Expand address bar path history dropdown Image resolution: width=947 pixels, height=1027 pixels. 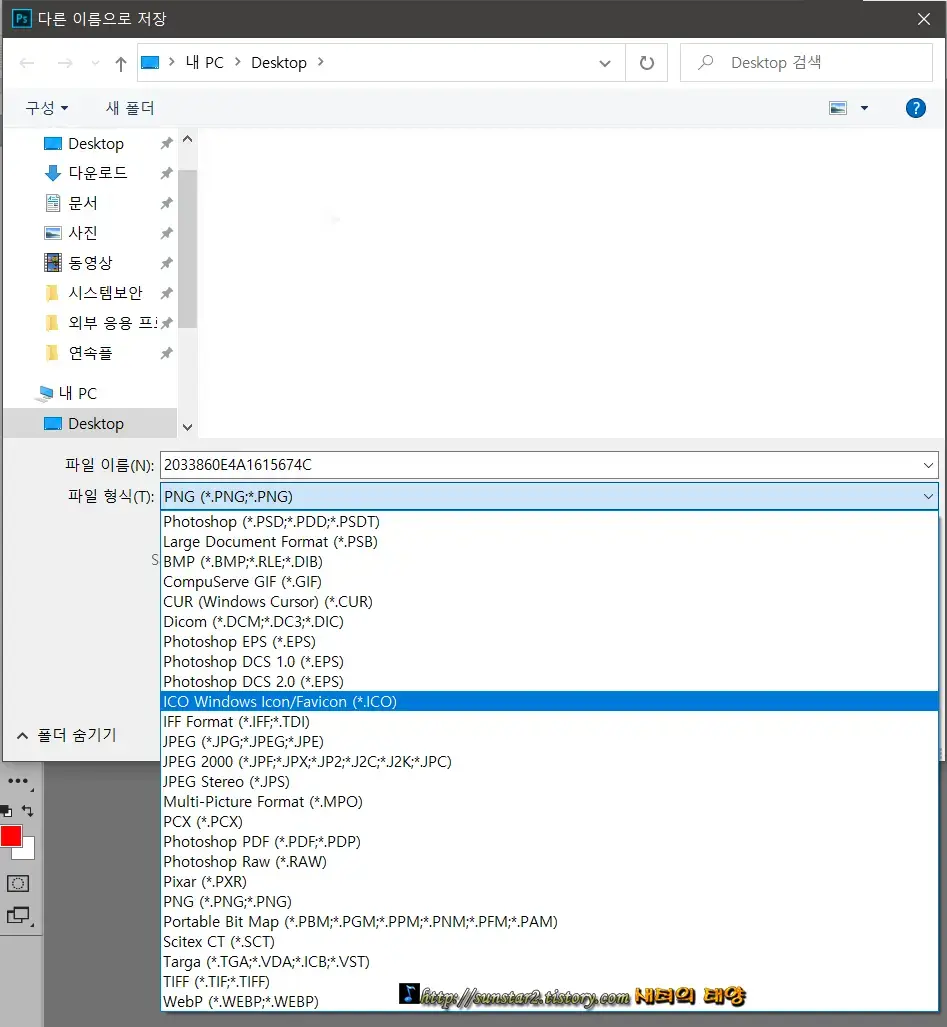pos(604,63)
